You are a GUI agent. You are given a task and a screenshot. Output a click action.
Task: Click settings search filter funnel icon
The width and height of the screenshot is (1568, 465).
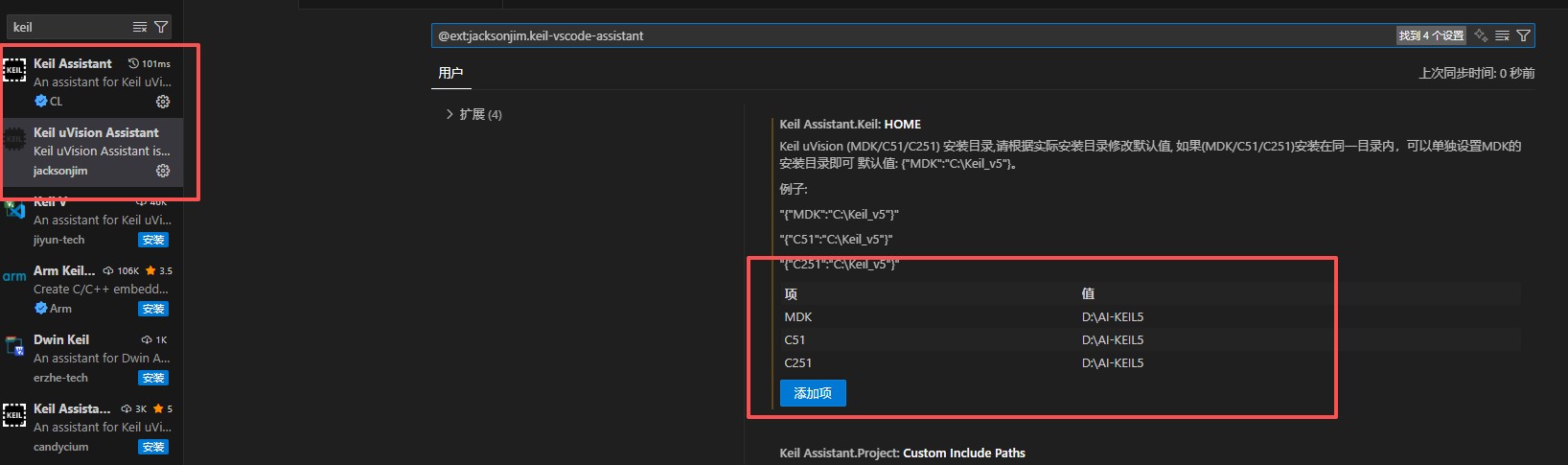point(1523,35)
